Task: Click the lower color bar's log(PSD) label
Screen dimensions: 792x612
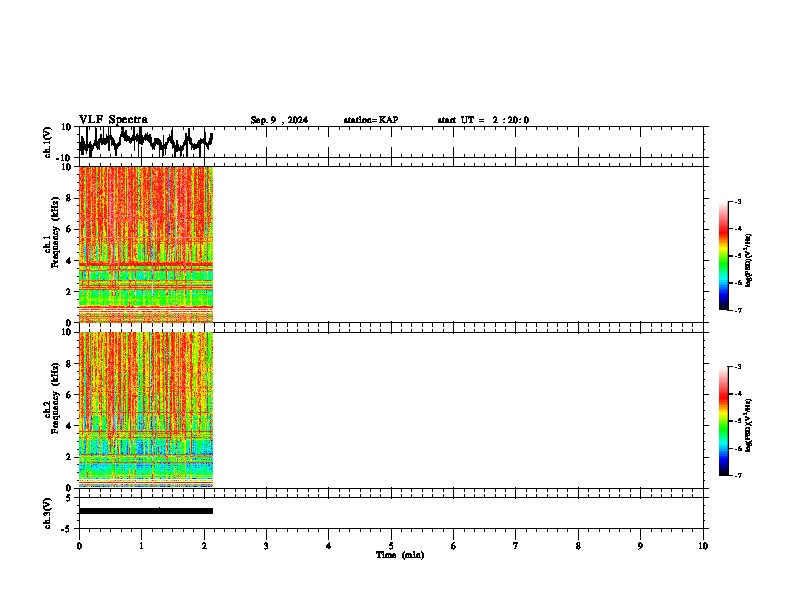Action: coord(749,425)
